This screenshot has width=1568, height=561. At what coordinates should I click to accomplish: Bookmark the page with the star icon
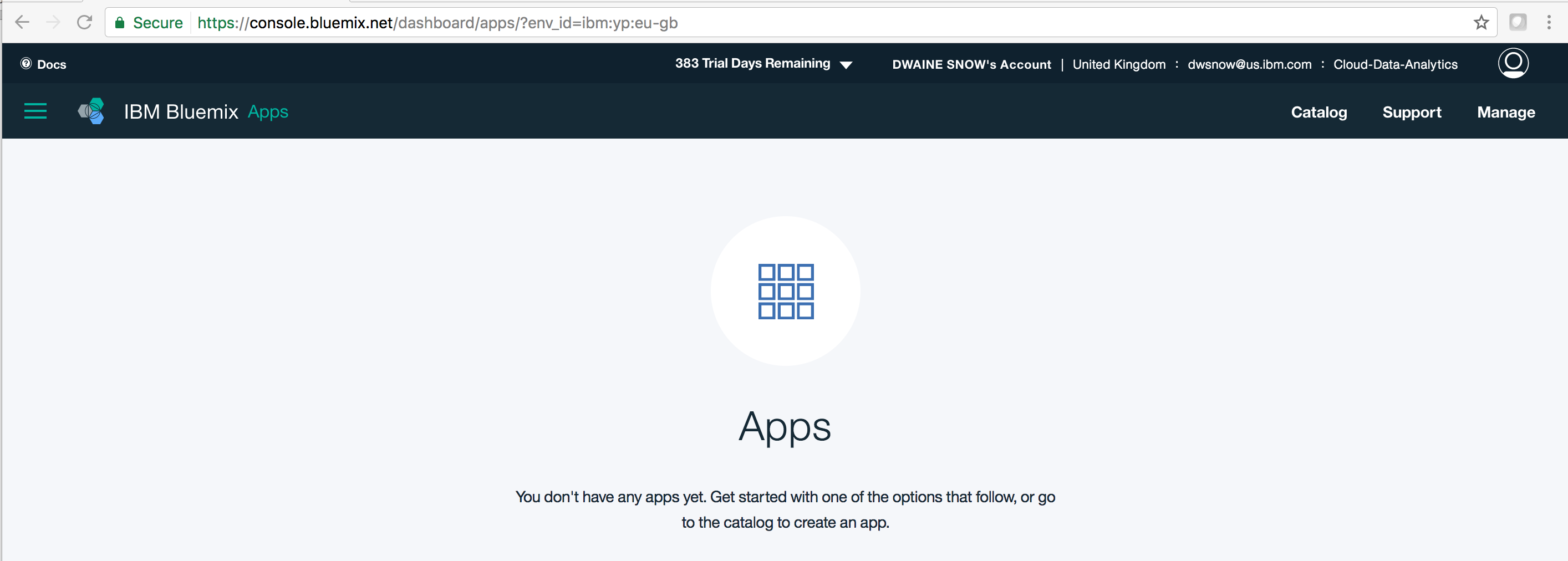1481,23
